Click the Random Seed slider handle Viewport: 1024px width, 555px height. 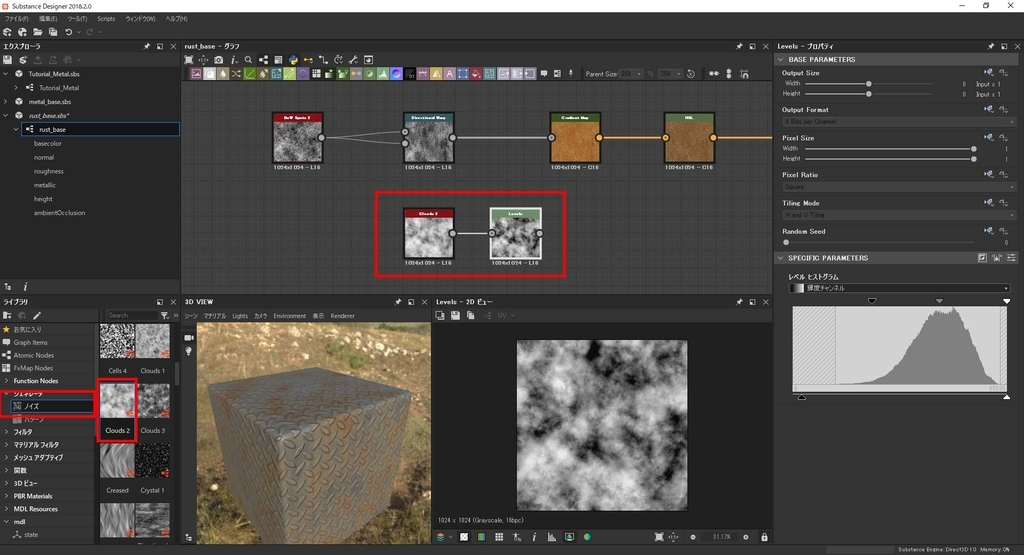tap(787, 242)
